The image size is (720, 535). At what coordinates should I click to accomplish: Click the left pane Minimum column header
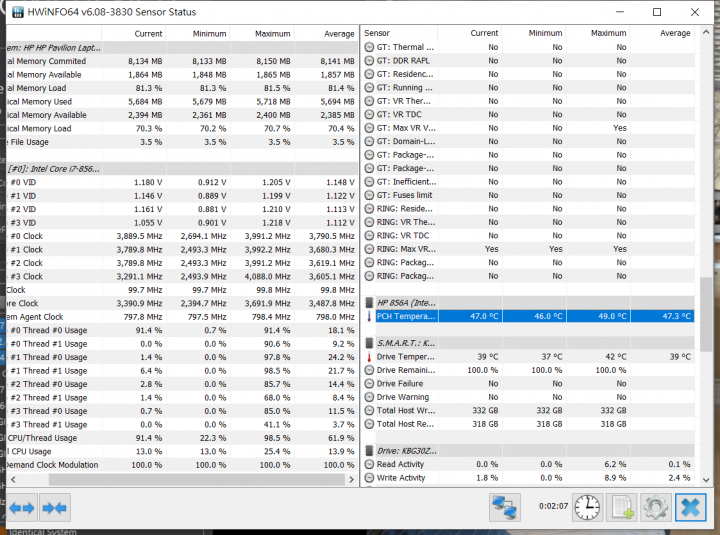point(197,34)
